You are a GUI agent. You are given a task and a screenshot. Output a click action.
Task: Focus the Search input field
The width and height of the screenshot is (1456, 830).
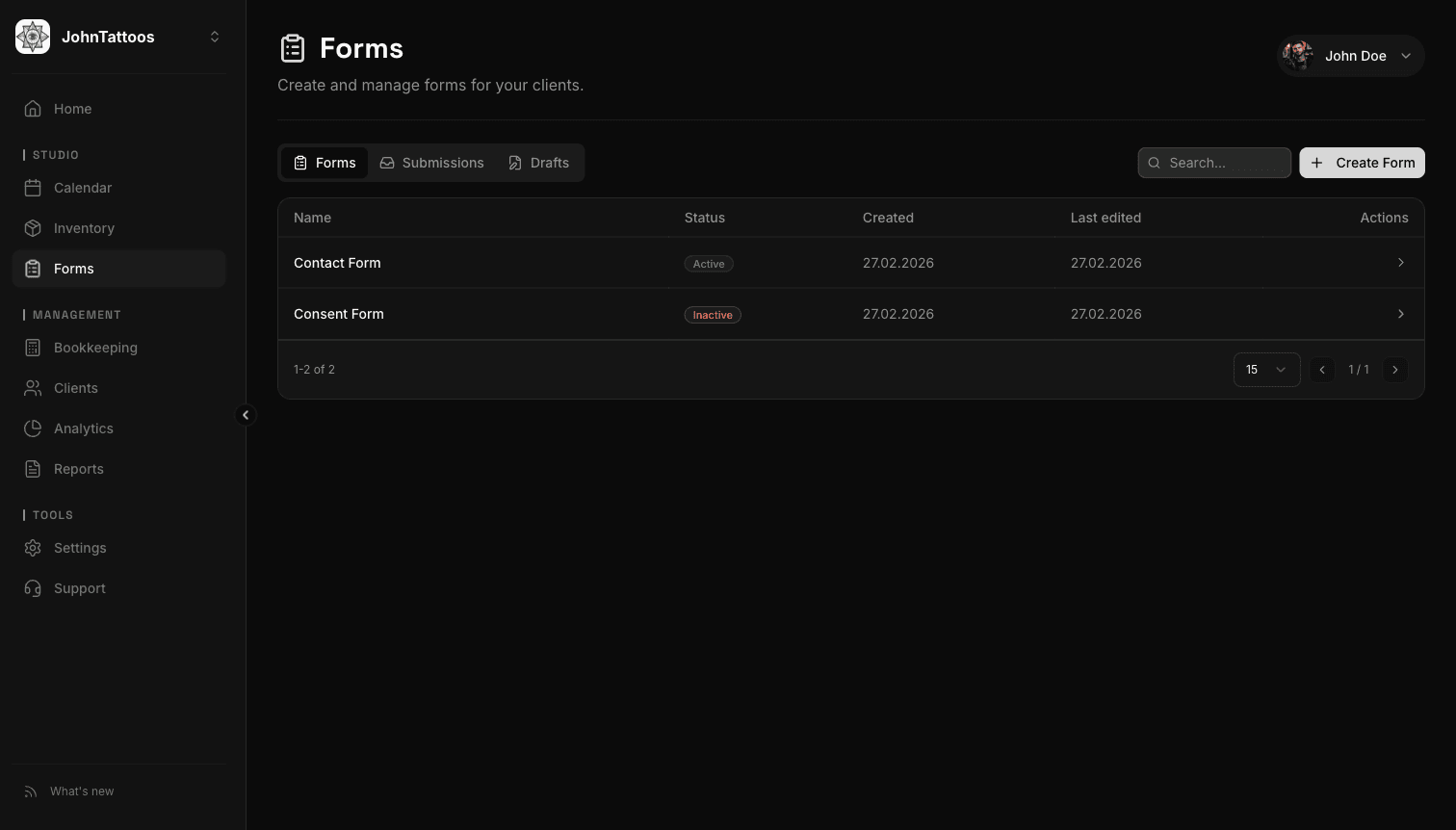coord(1214,163)
